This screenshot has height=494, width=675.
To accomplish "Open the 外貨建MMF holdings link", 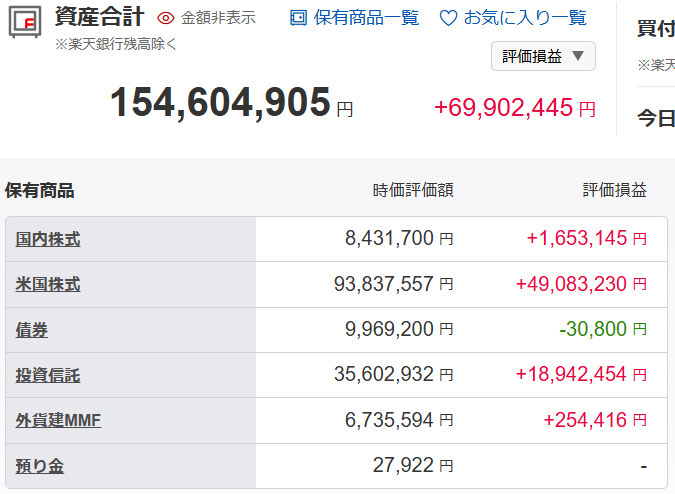I will (x=58, y=421).
